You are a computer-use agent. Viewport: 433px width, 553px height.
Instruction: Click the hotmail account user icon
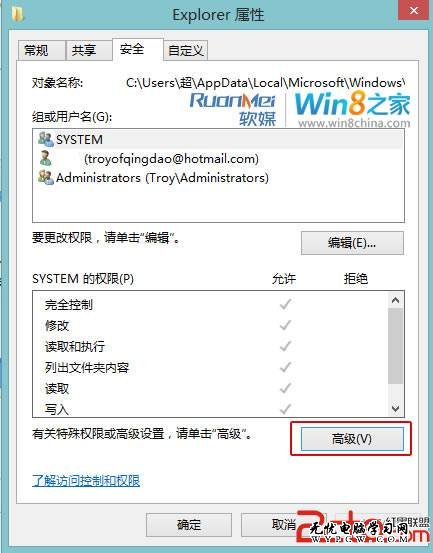point(45,158)
